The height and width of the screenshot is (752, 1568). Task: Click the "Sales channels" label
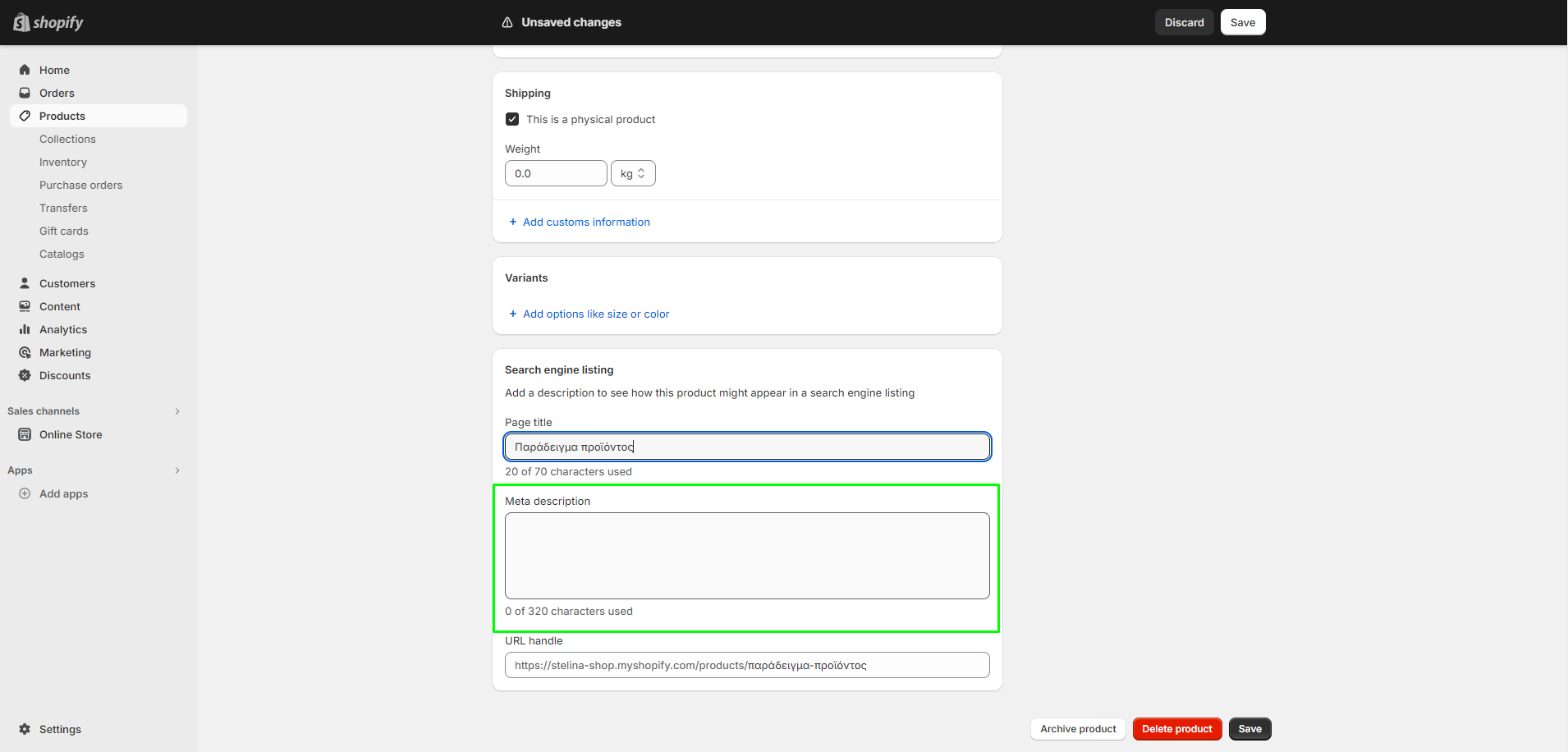[x=44, y=411]
